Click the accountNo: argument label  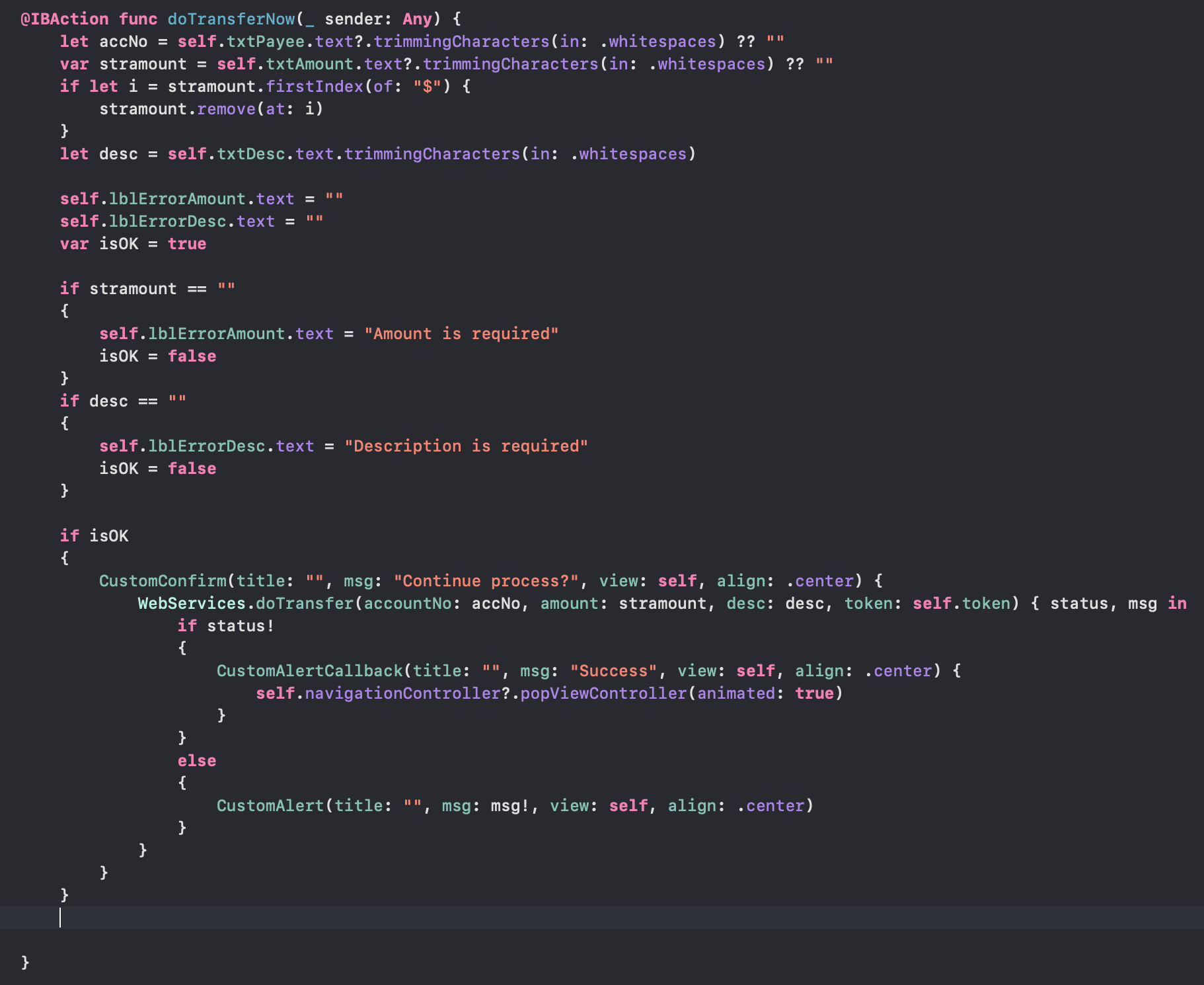412,604
